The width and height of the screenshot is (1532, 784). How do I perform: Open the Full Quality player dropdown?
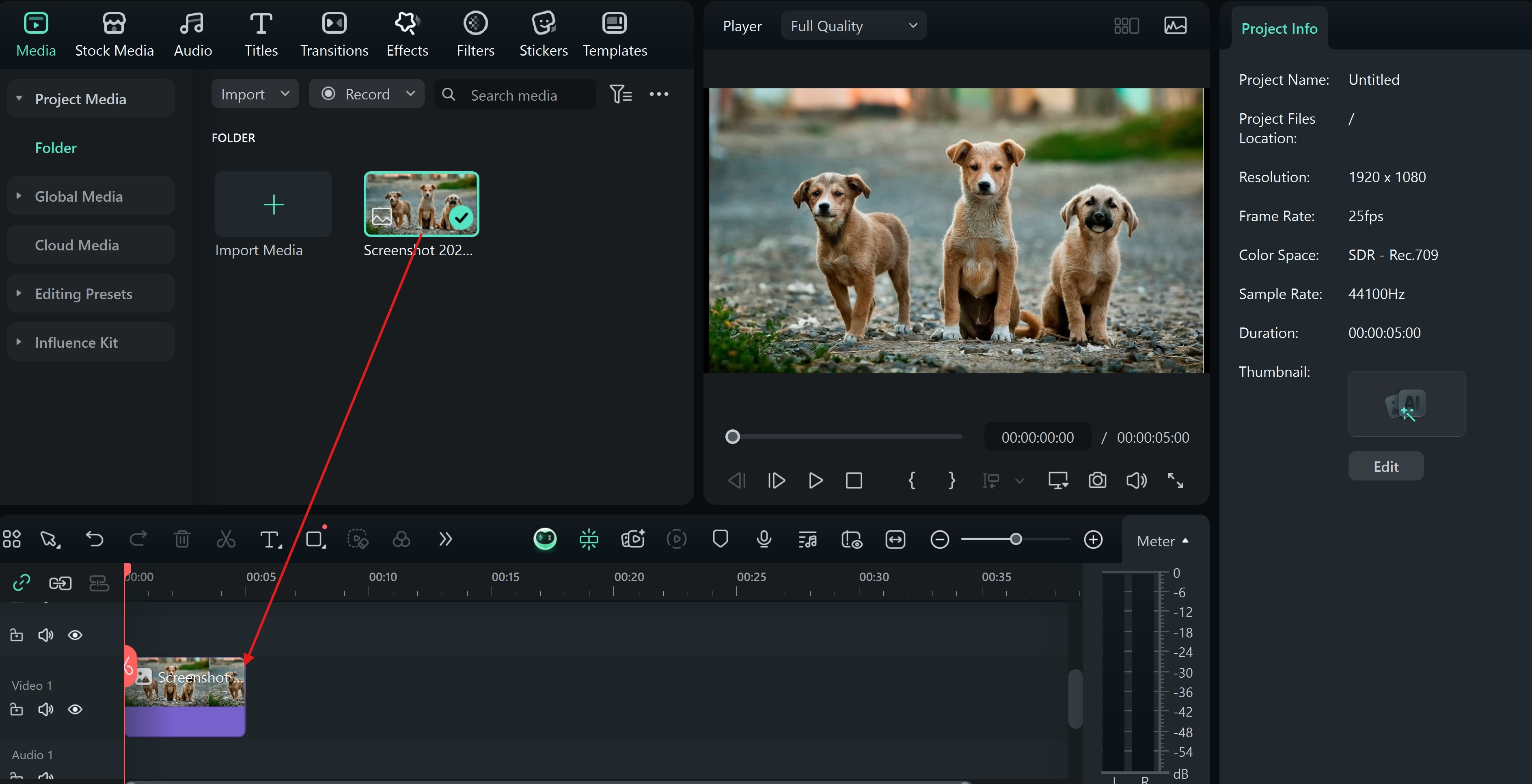pyautogui.click(x=853, y=26)
